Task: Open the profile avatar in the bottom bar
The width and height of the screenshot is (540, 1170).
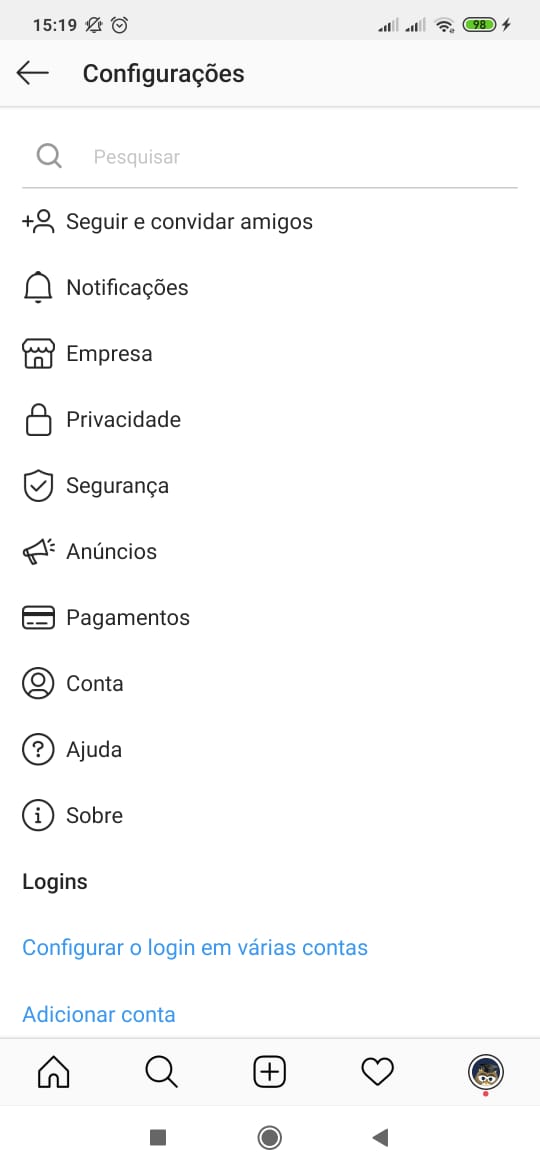Action: tap(486, 1072)
